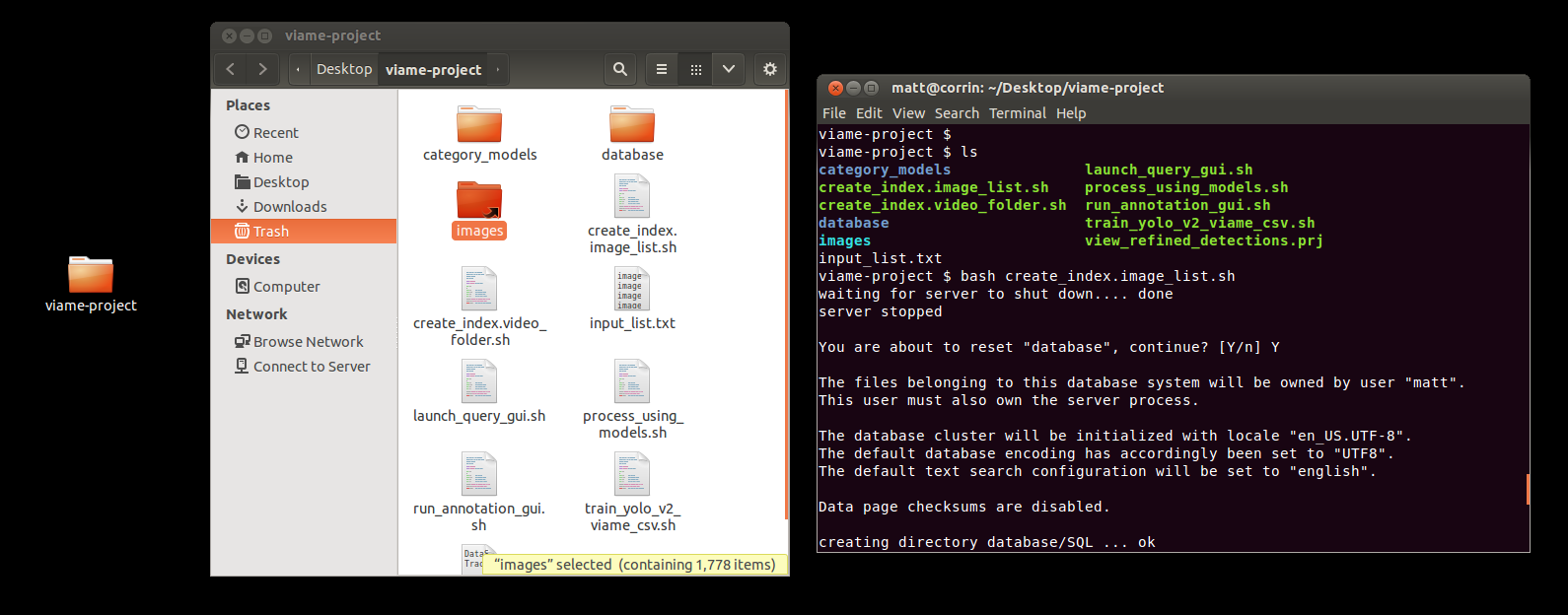This screenshot has width=1568, height=615.
Task: Click the file manager vertical scrollbar
Action: 786,306
